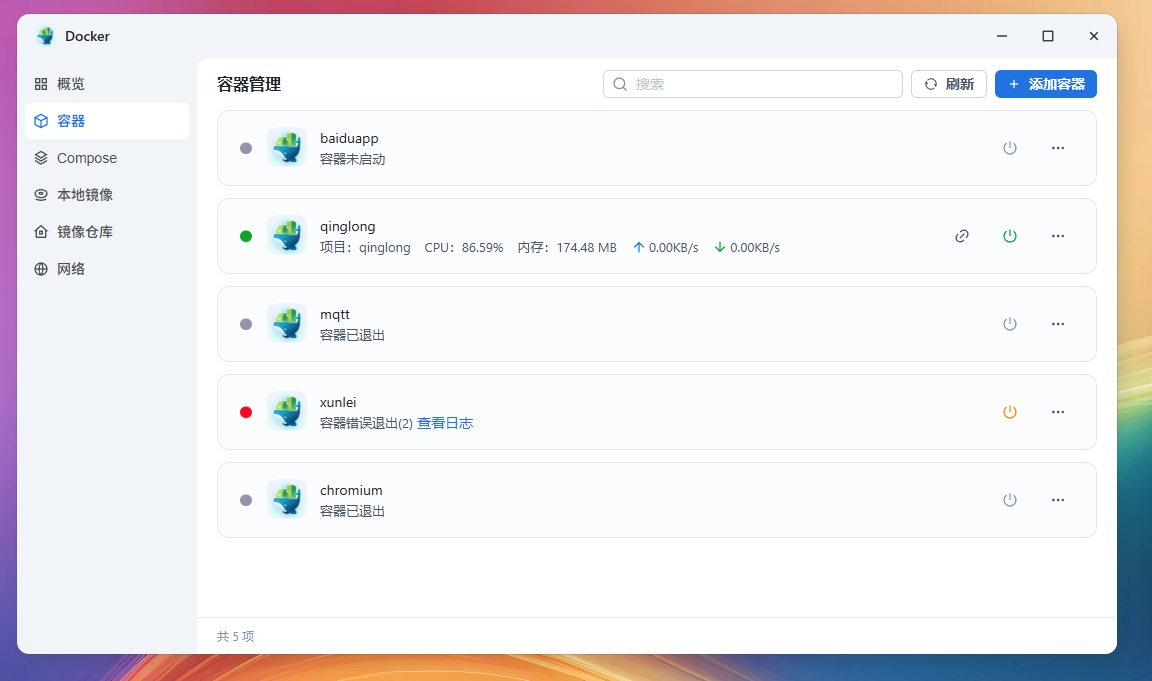Select the baiduapp container name

pyautogui.click(x=349, y=138)
